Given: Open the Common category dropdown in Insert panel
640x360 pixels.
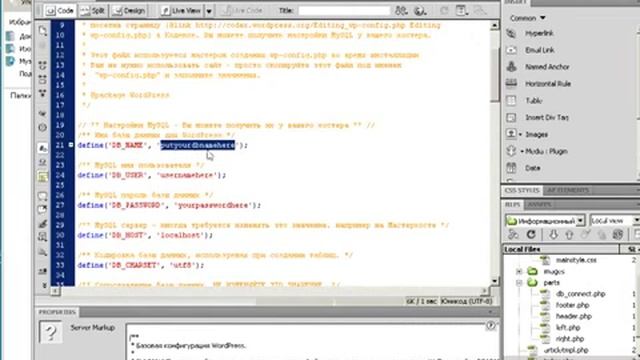Looking at the screenshot, I should pyautogui.click(x=528, y=18).
